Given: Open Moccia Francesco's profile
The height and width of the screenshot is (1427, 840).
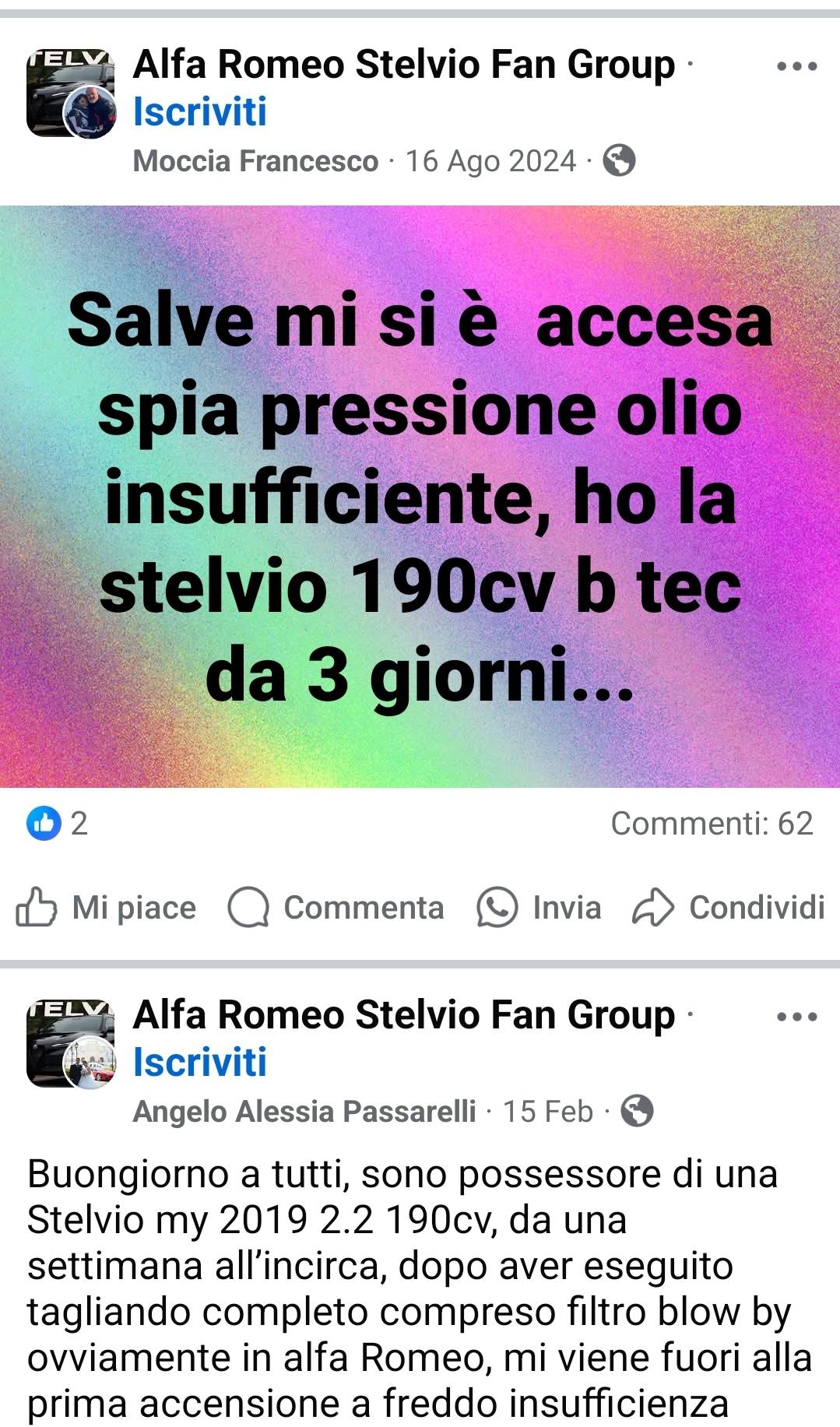Looking at the screenshot, I should (255, 161).
